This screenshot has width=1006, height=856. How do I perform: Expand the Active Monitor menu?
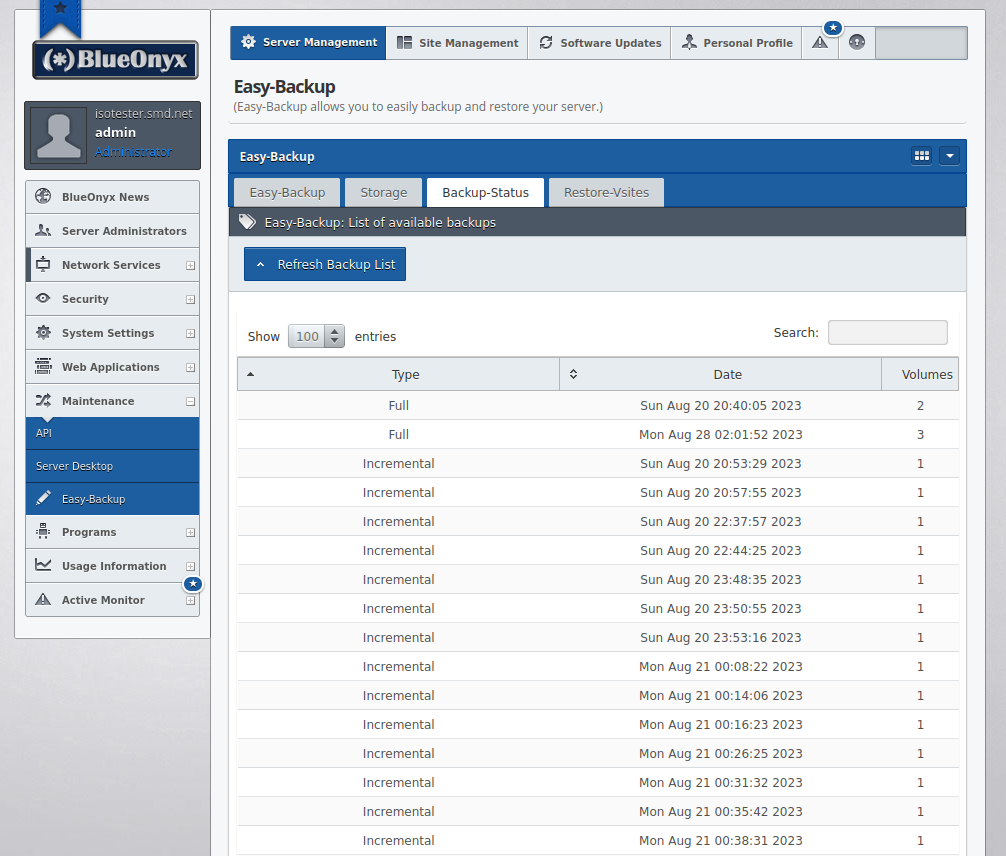191,601
